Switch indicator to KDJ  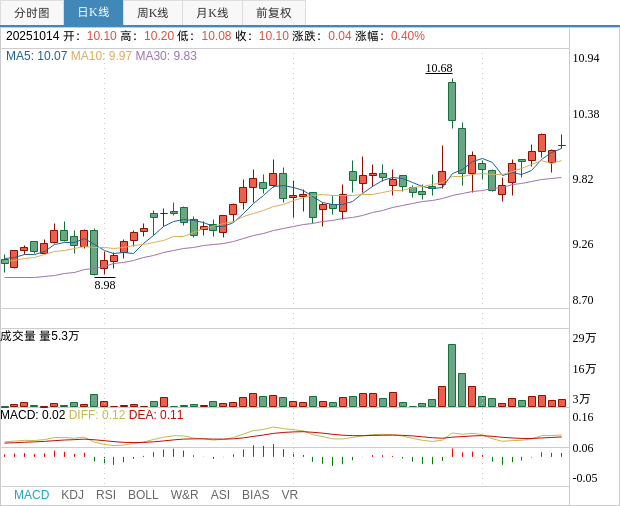point(72,495)
